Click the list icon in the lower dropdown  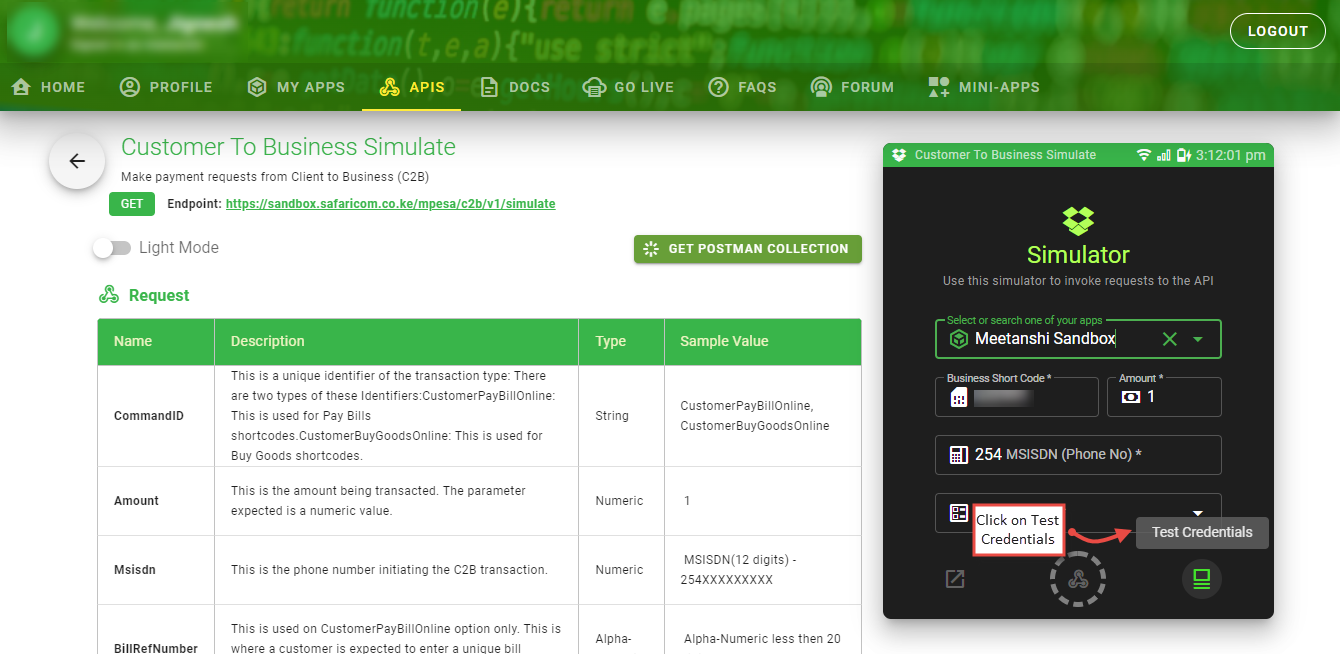[x=958, y=513]
